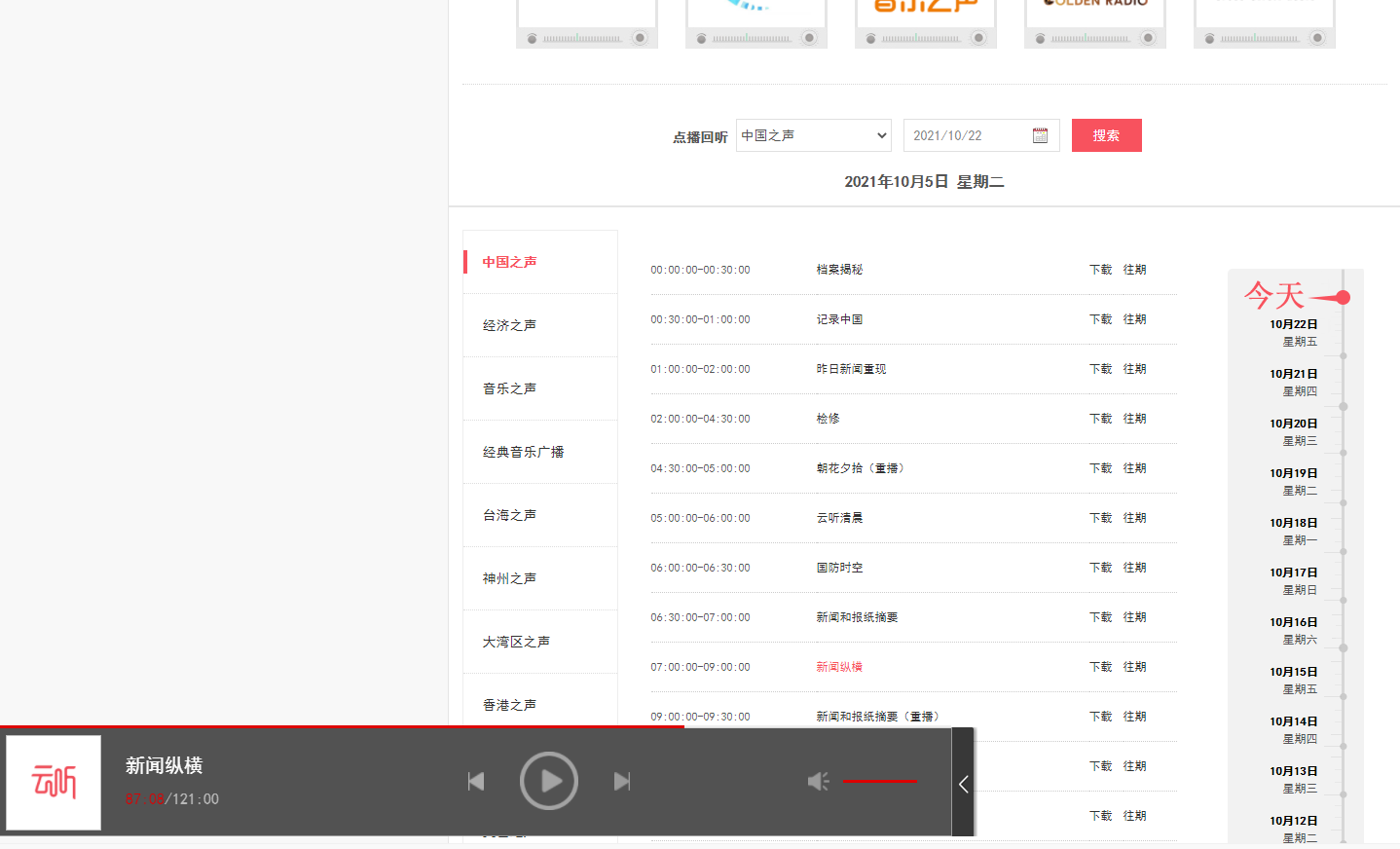Select 10月13日 on timeline
This screenshot has width=1400, height=849.
click(1293, 779)
